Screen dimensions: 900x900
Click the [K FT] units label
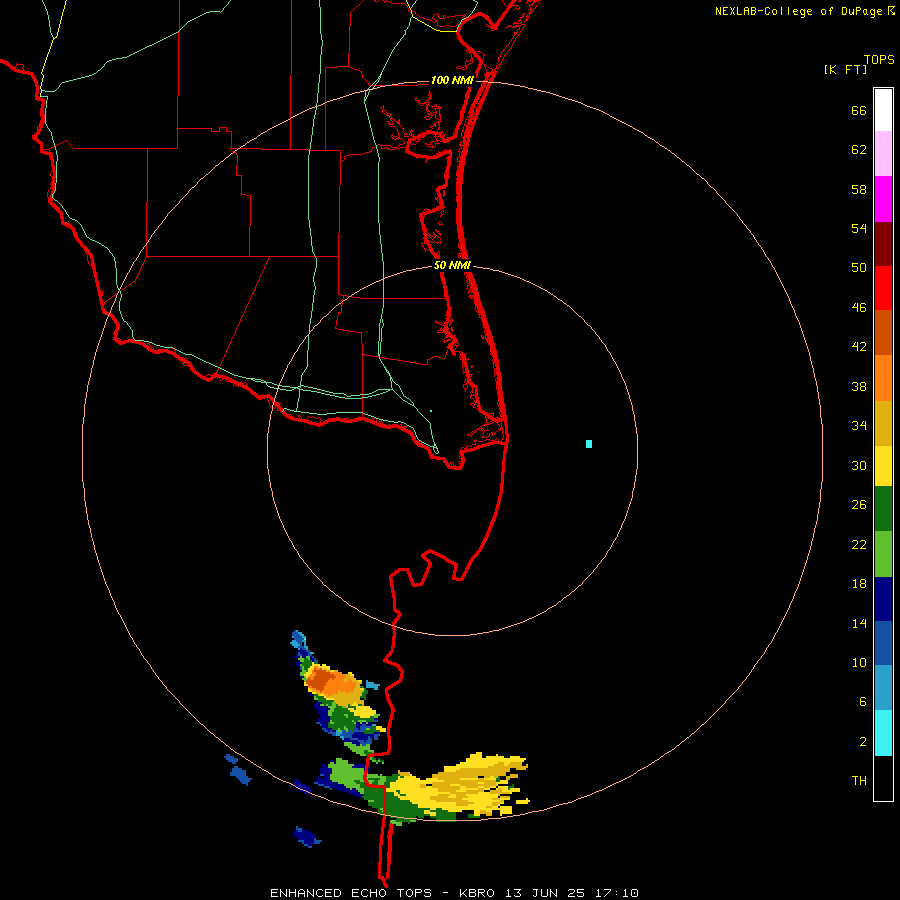(x=845, y=70)
